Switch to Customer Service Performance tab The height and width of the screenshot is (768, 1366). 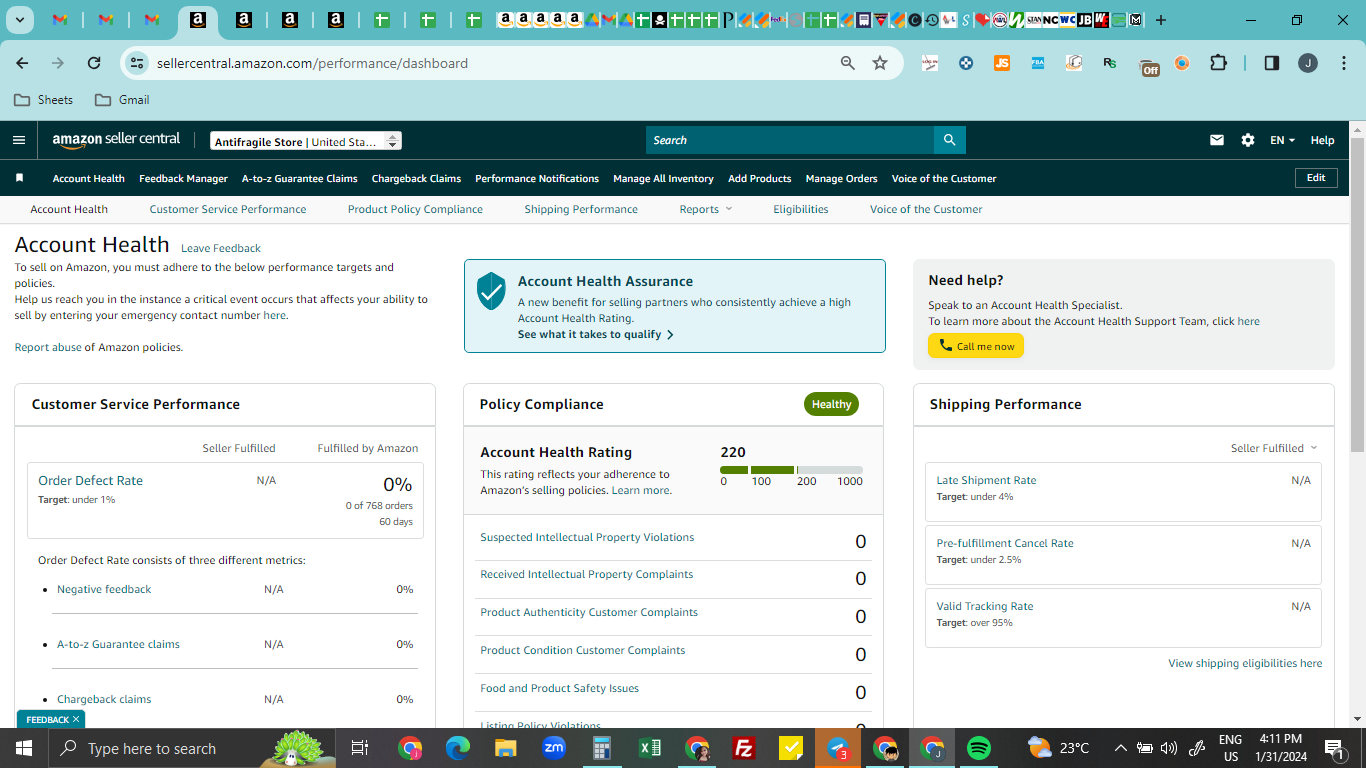228,209
